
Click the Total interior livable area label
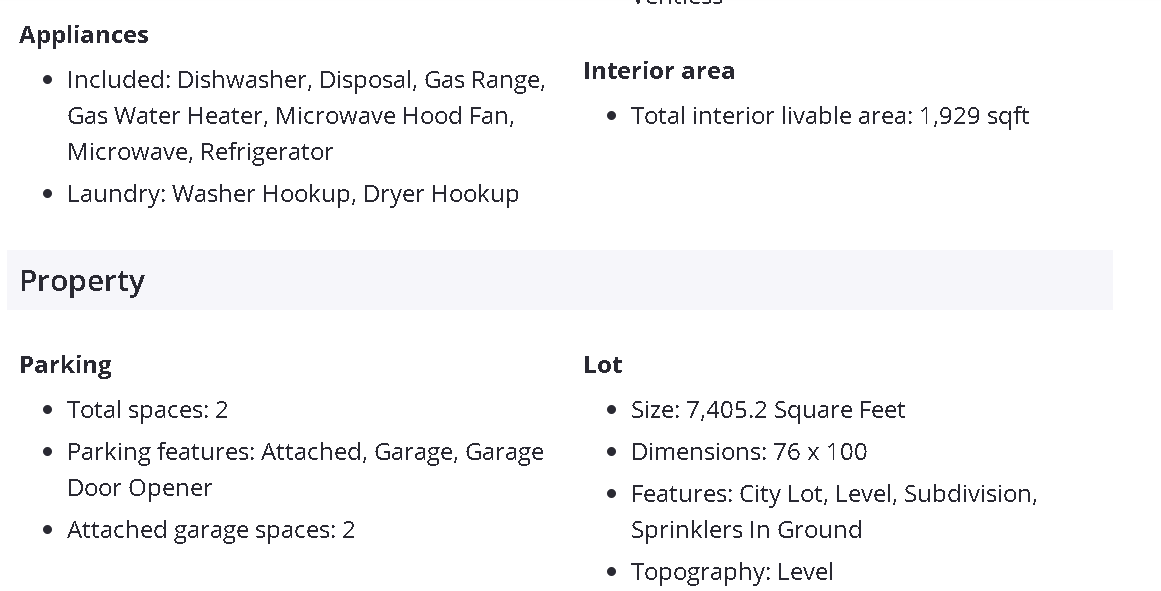click(x=771, y=116)
